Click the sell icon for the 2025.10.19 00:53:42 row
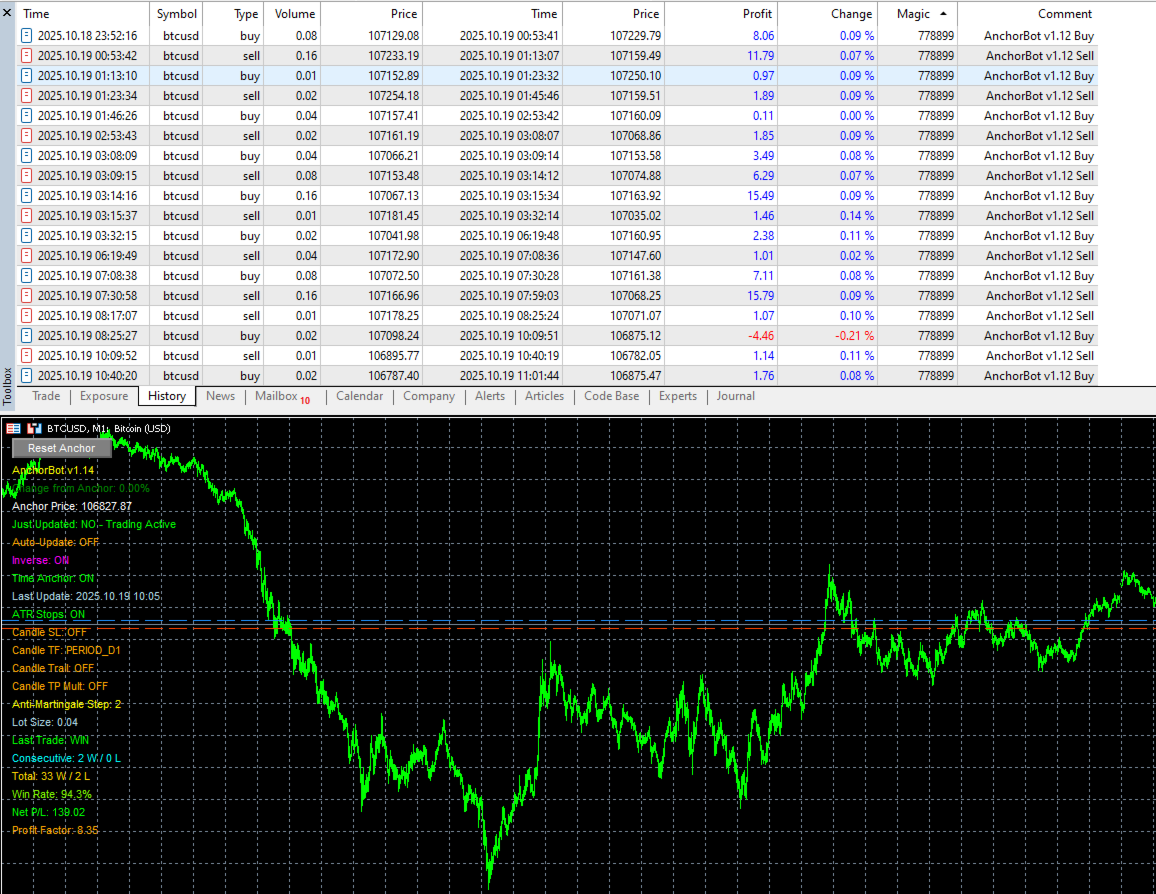Image resolution: width=1156 pixels, height=894 pixels. [x=27, y=55]
